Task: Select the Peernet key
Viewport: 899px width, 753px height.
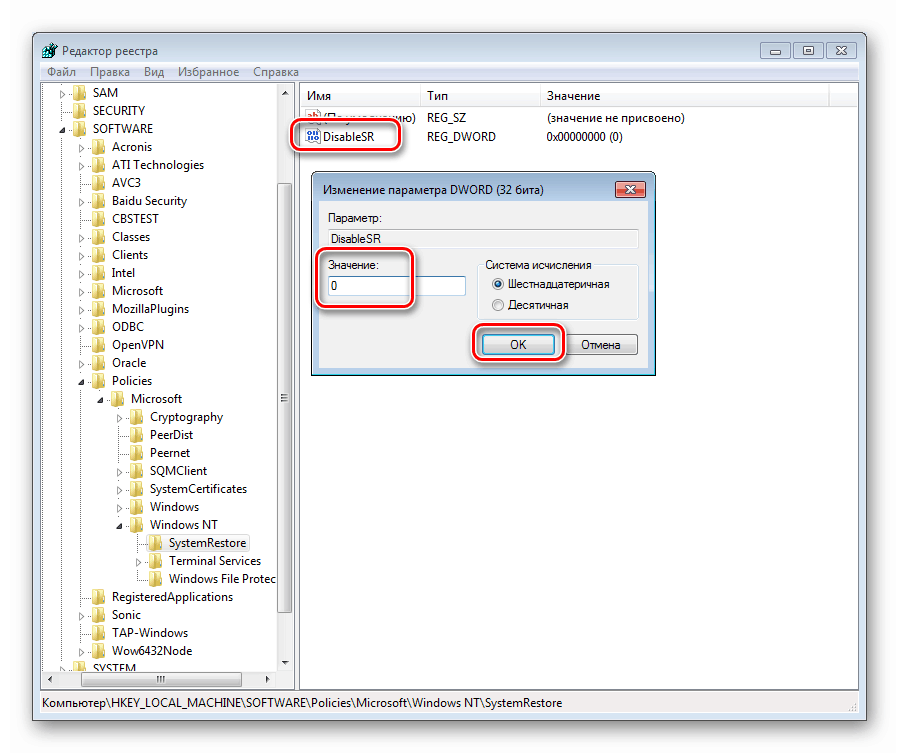Action: [x=170, y=453]
